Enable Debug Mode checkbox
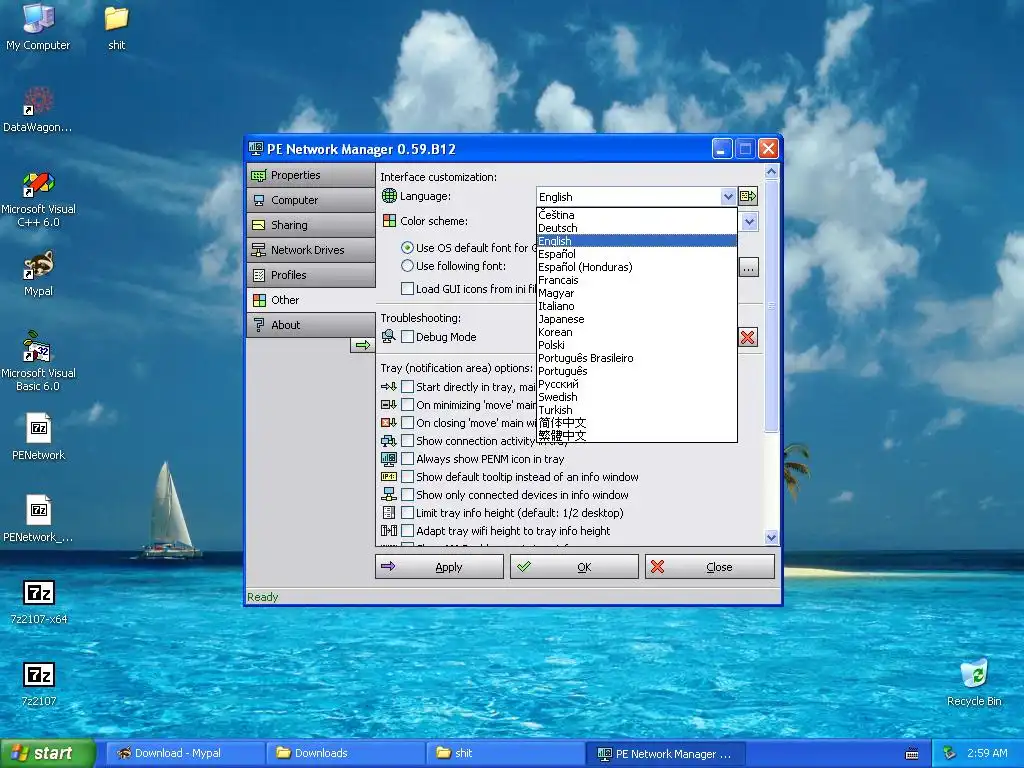The width and height of the screenshot is (1024, 768). [408, 336]
